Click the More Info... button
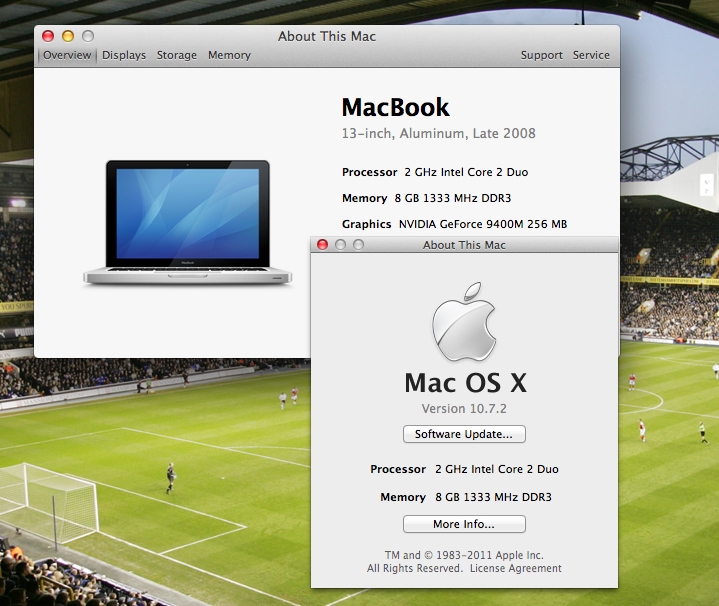This screenshot has width=719, height=606. point(464,524)
